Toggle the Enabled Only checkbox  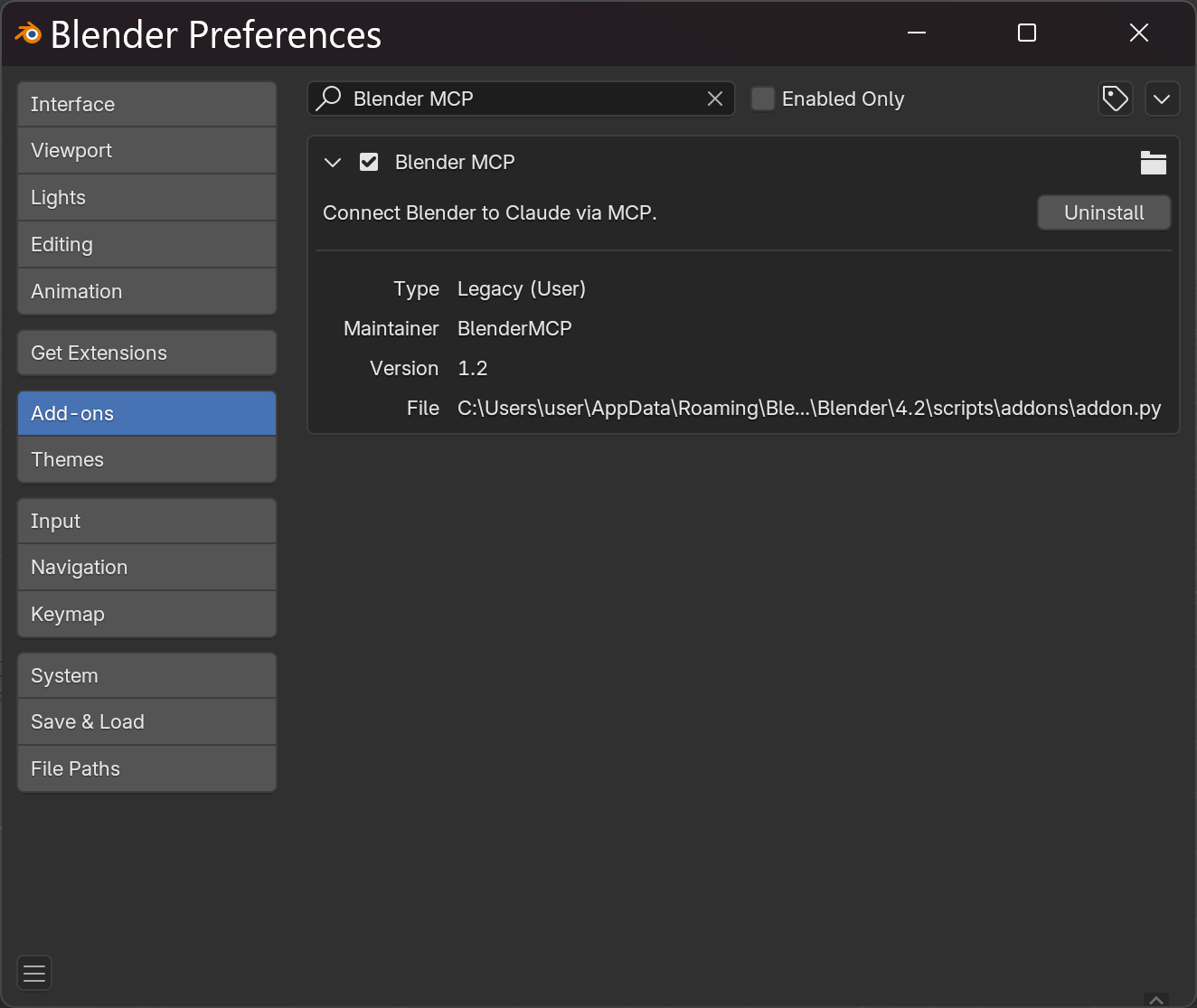pos(763,99)
